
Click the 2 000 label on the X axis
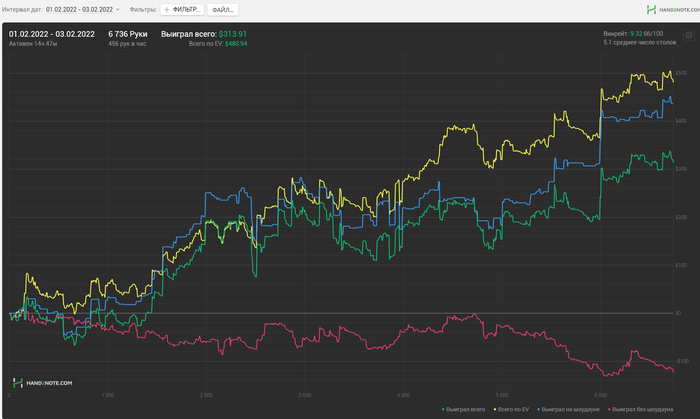(206, 395)
